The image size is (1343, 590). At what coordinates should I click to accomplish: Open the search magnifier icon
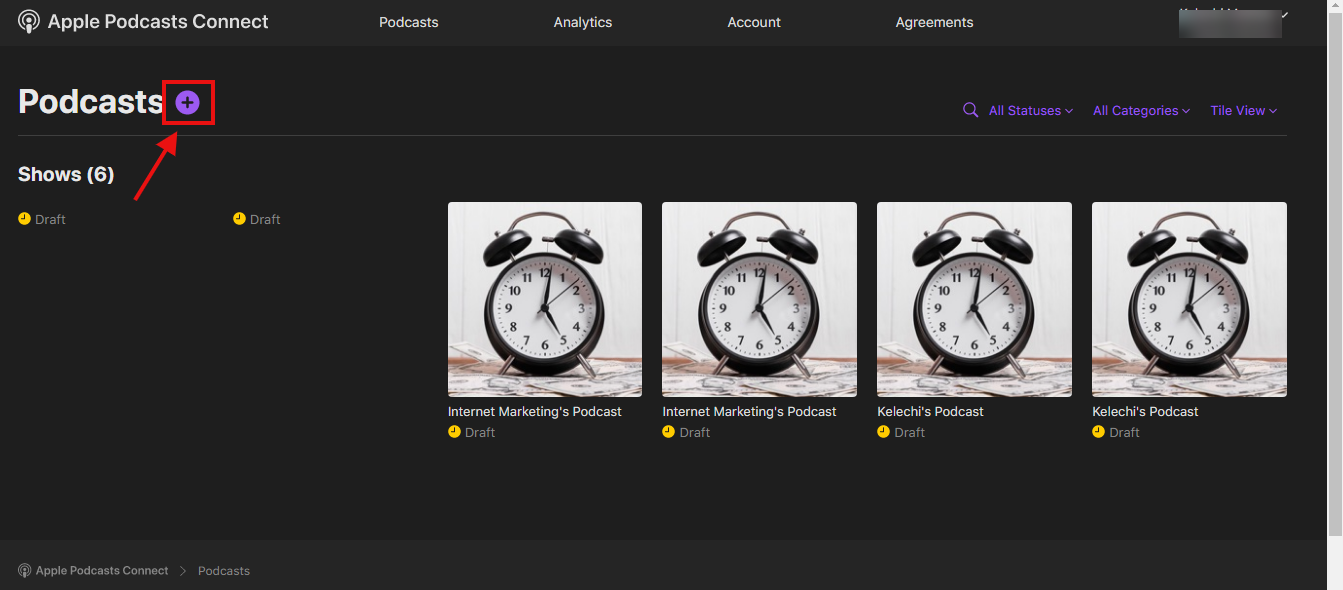[x=970, y=110]
